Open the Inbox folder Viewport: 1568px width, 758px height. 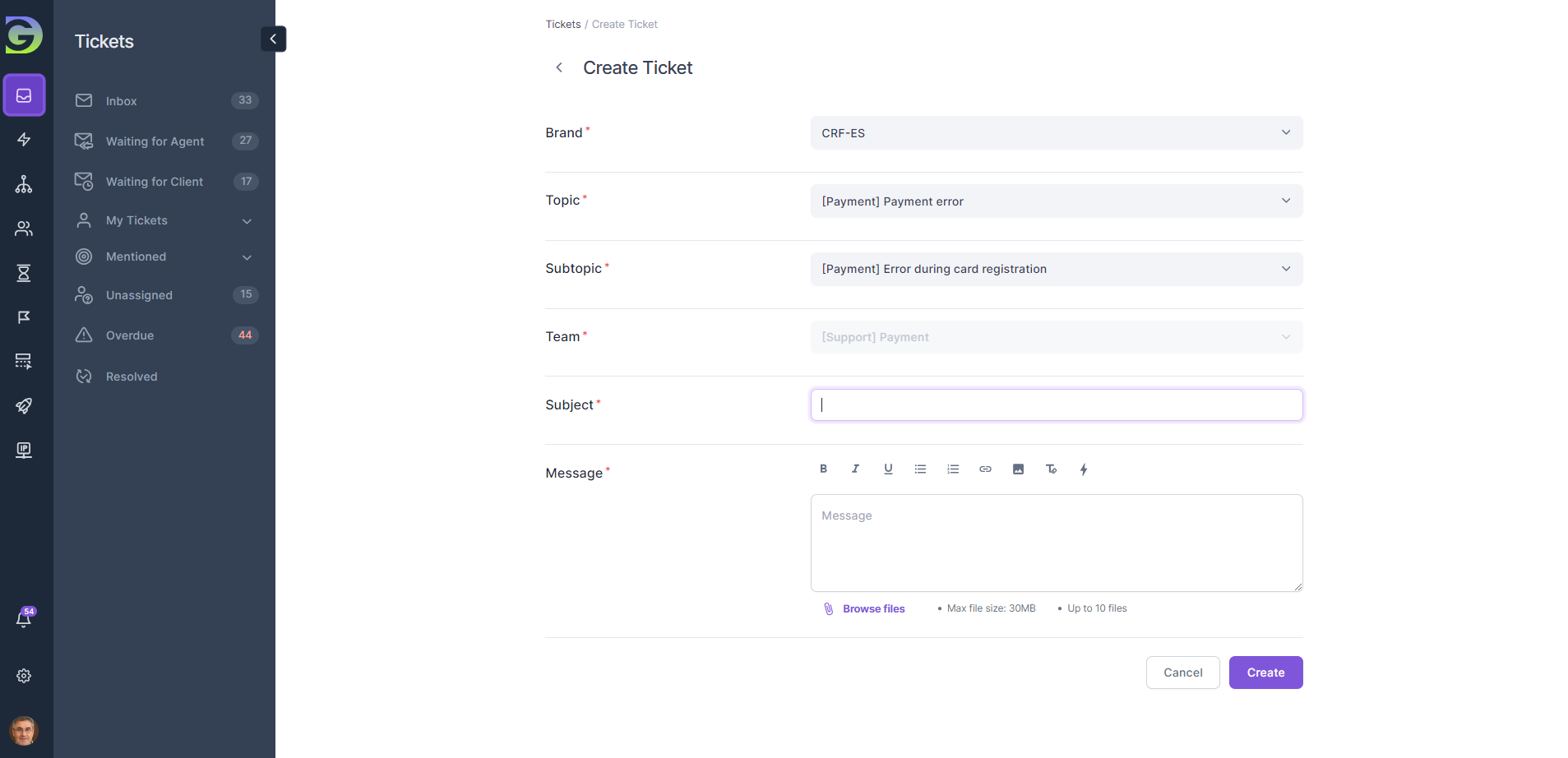coord(122,101)
